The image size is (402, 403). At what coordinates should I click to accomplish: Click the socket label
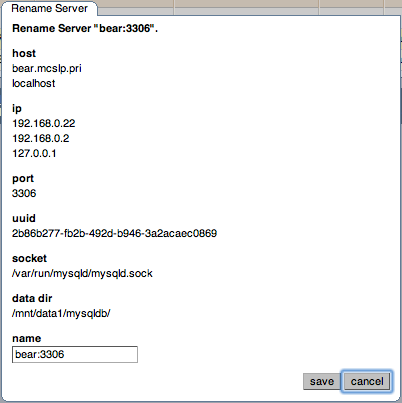tap(29, 258)
